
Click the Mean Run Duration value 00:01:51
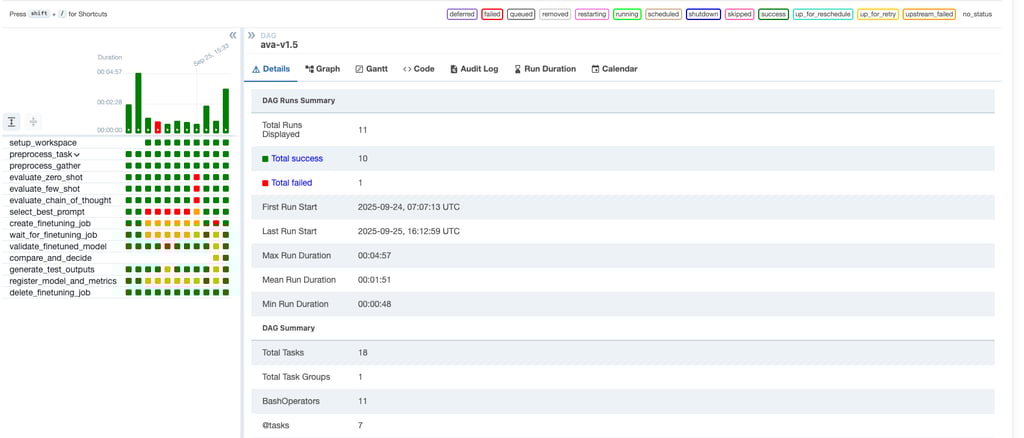[374, 279]
